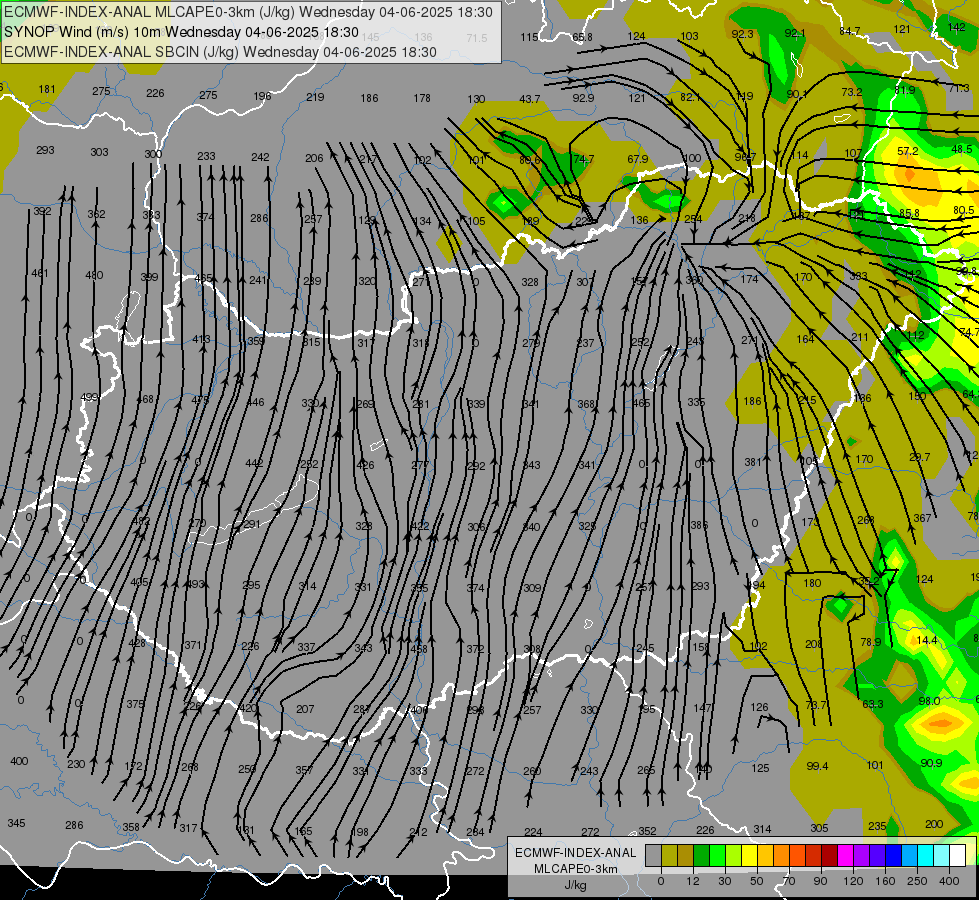Click the map value 92.9
The image size is (979, 900).
tap(583, 97)
